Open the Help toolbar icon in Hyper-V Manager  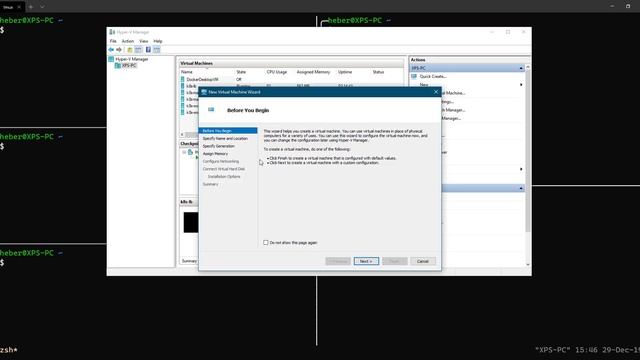(148, 50)
